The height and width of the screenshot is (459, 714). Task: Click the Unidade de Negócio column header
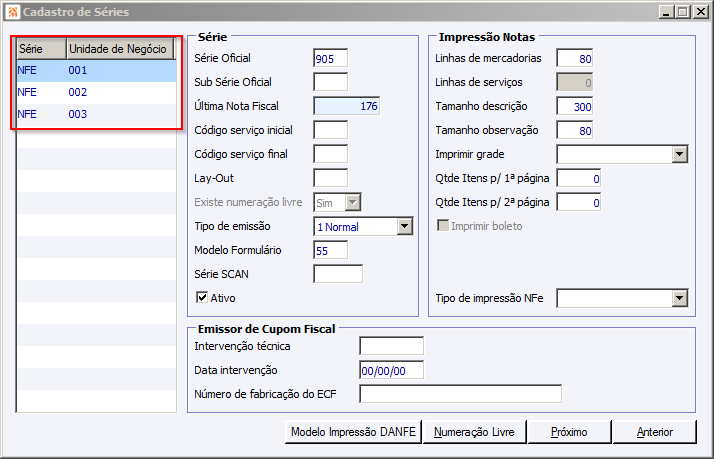(119, 48)
